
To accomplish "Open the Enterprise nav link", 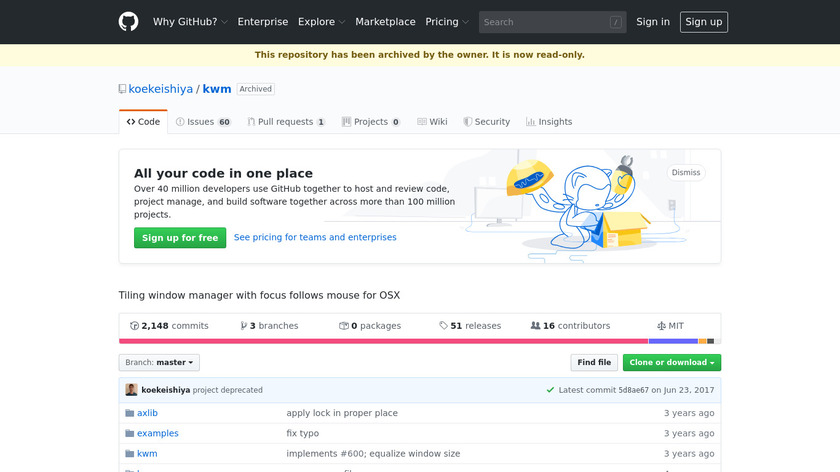I will pyautogui.click(x=262, y=22).
